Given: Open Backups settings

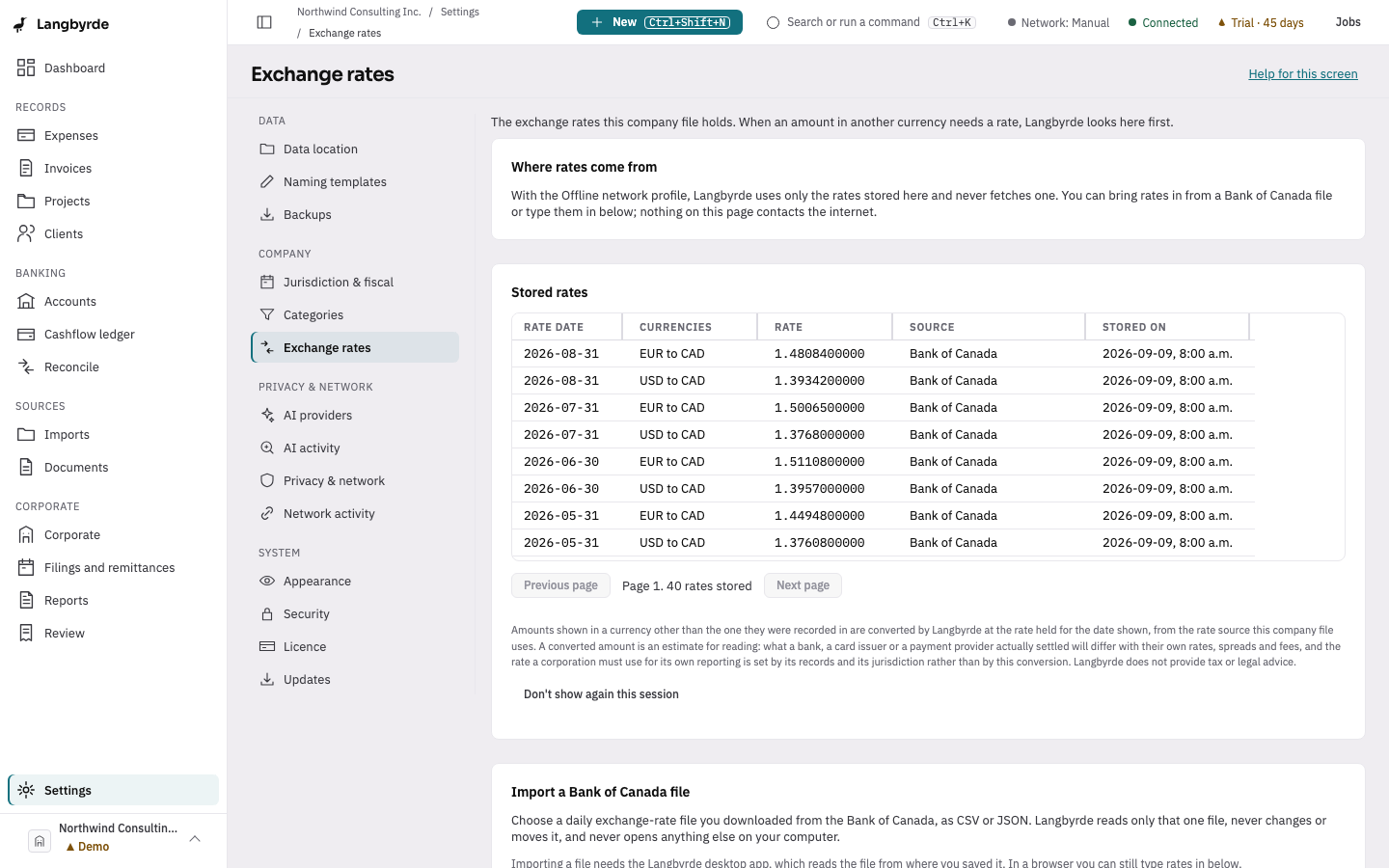Looking at the screenshot, I should [x=355, y=215].
